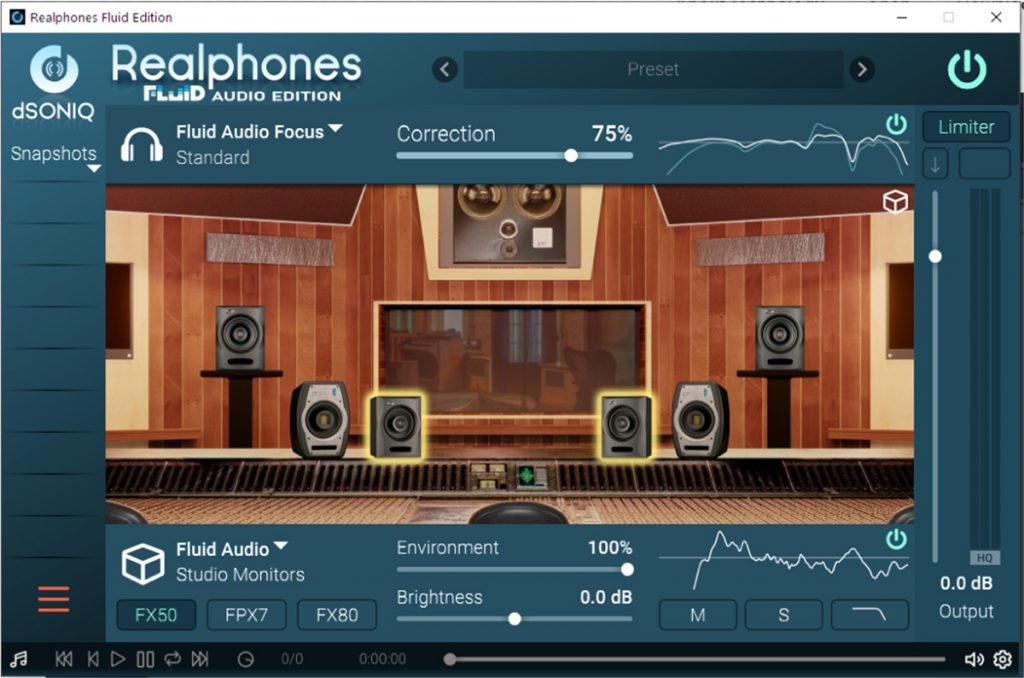
Task: Click the headphone correction curve graph
Action: [x=782, y=148]
